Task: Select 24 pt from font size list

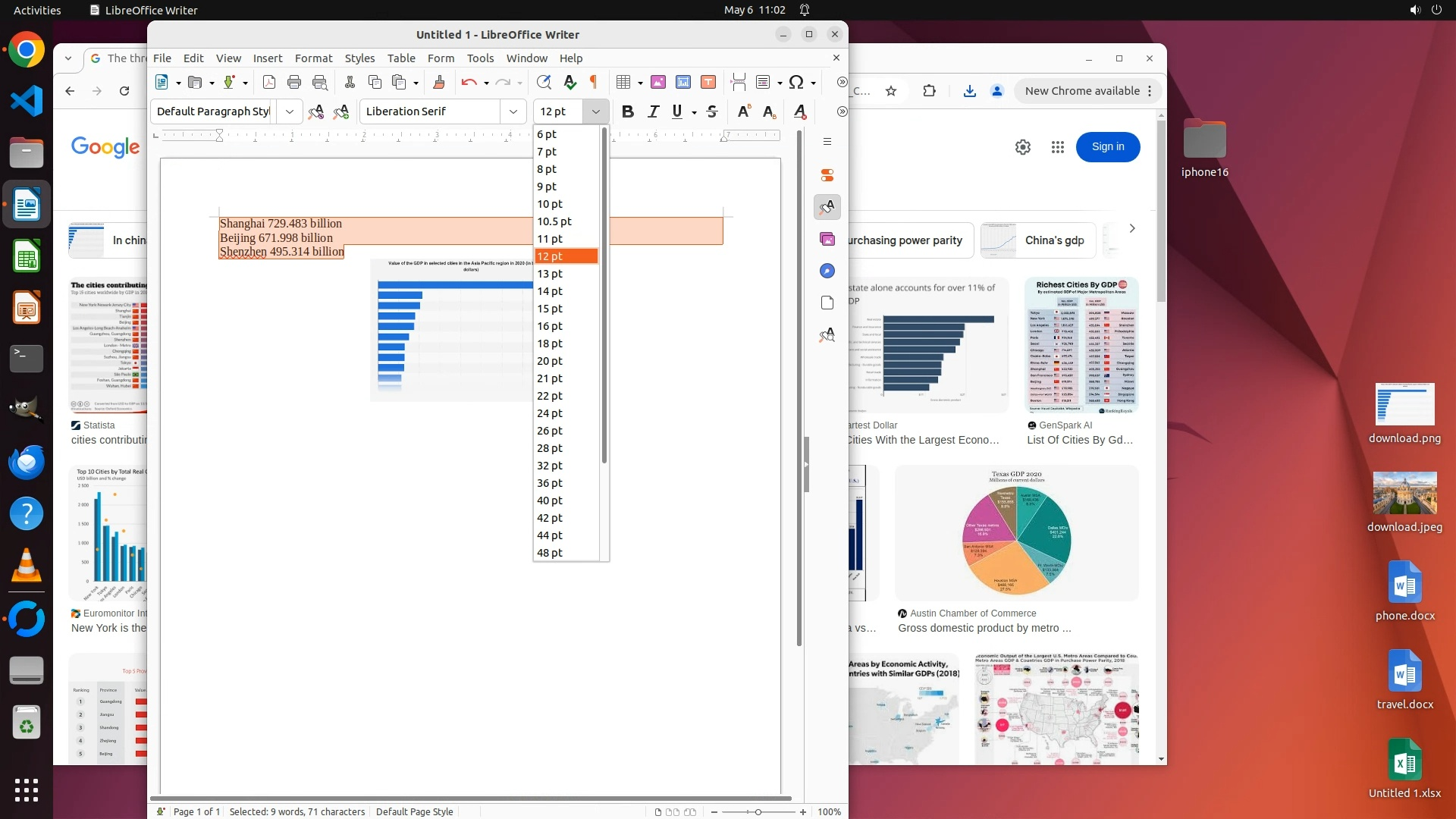Action: pyautogui.click(x=550, y=413)
